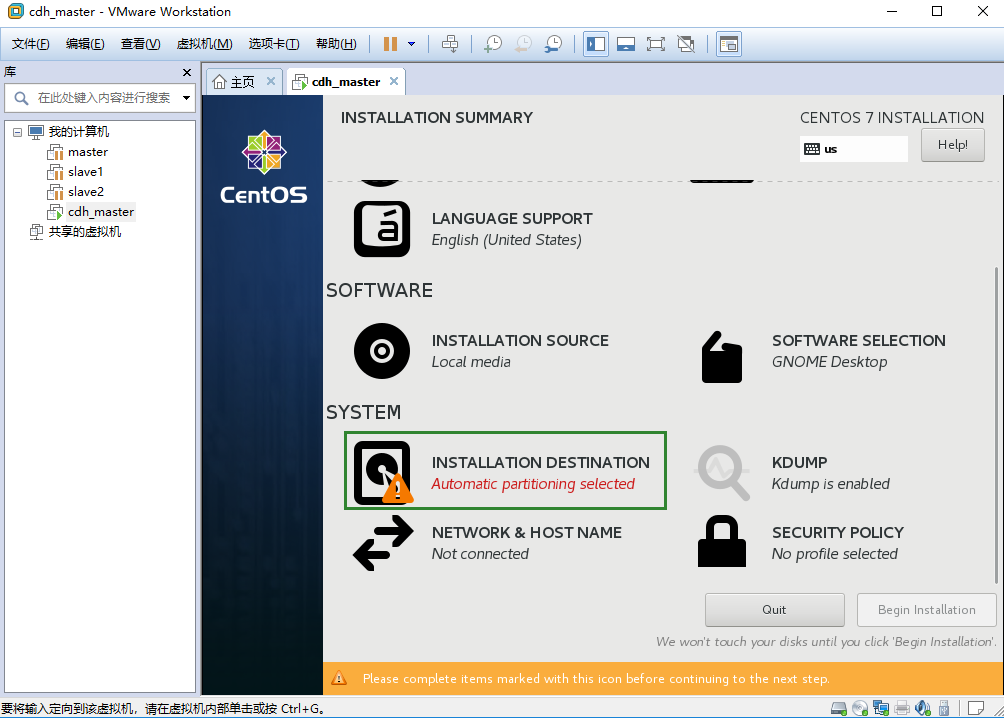The width and height of the screenshot is (1004, 718).
Task: Open the 编辑(E) menu
Action: [85, 44]
